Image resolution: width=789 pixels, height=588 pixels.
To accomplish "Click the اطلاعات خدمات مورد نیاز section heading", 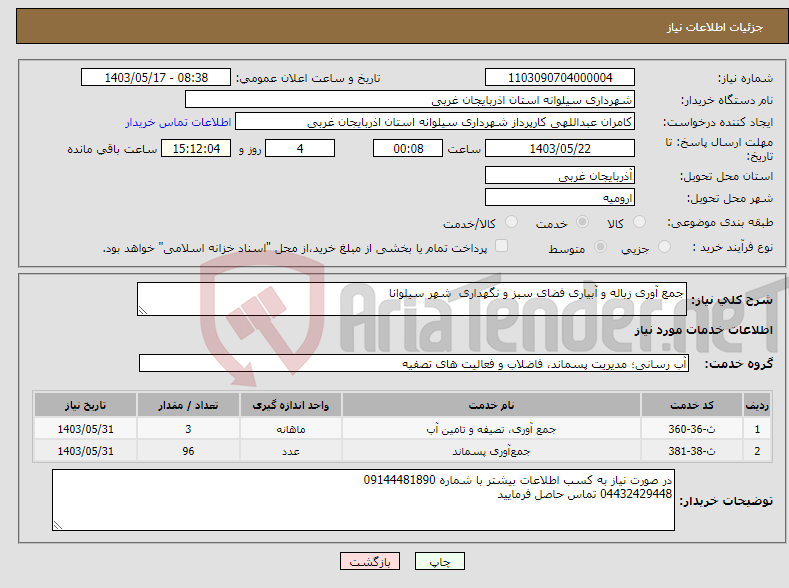I will pyautogui.click(x=703, y=330).
